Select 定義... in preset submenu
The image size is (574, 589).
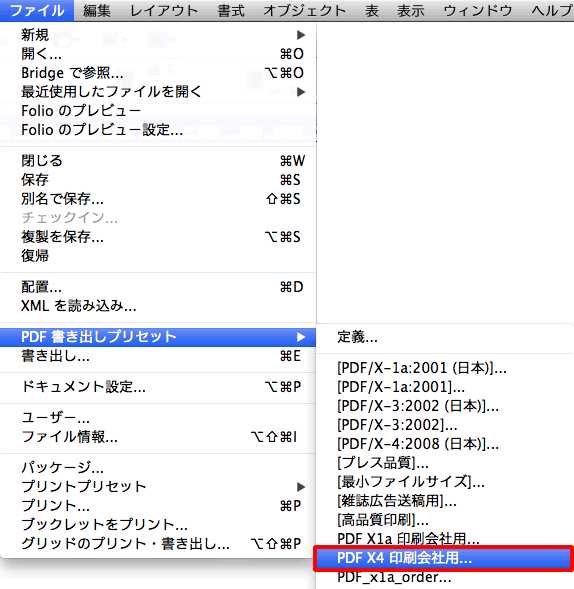point(445,337)
